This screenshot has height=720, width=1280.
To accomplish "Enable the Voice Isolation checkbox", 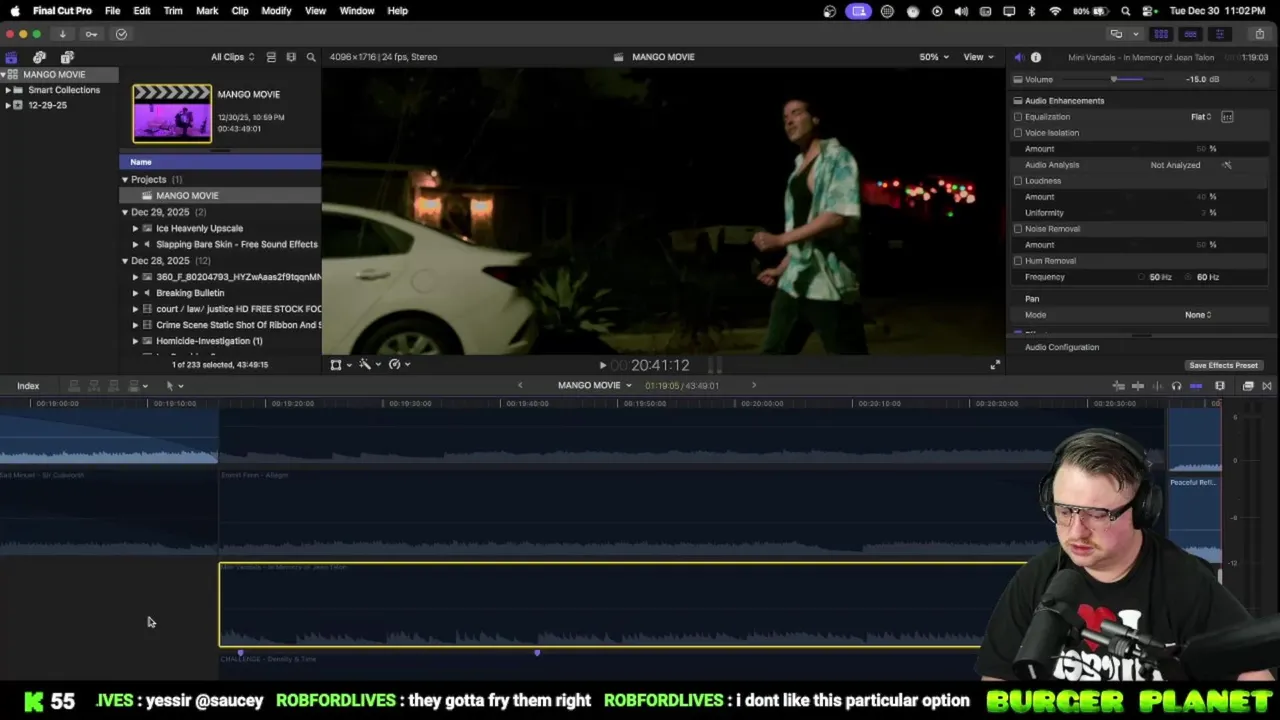I will (x=1018, y=133).
